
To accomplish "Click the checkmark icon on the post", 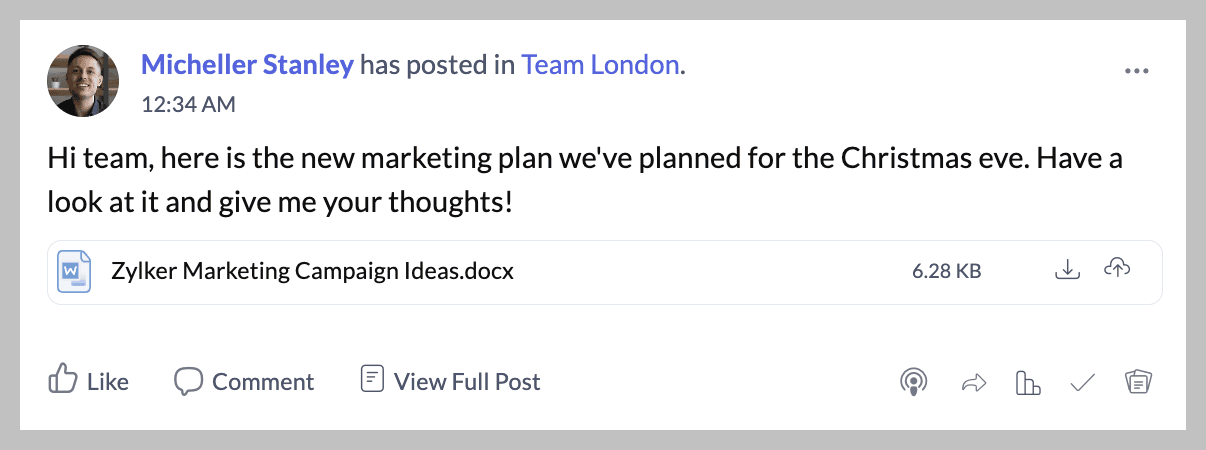I will 1082,382.
